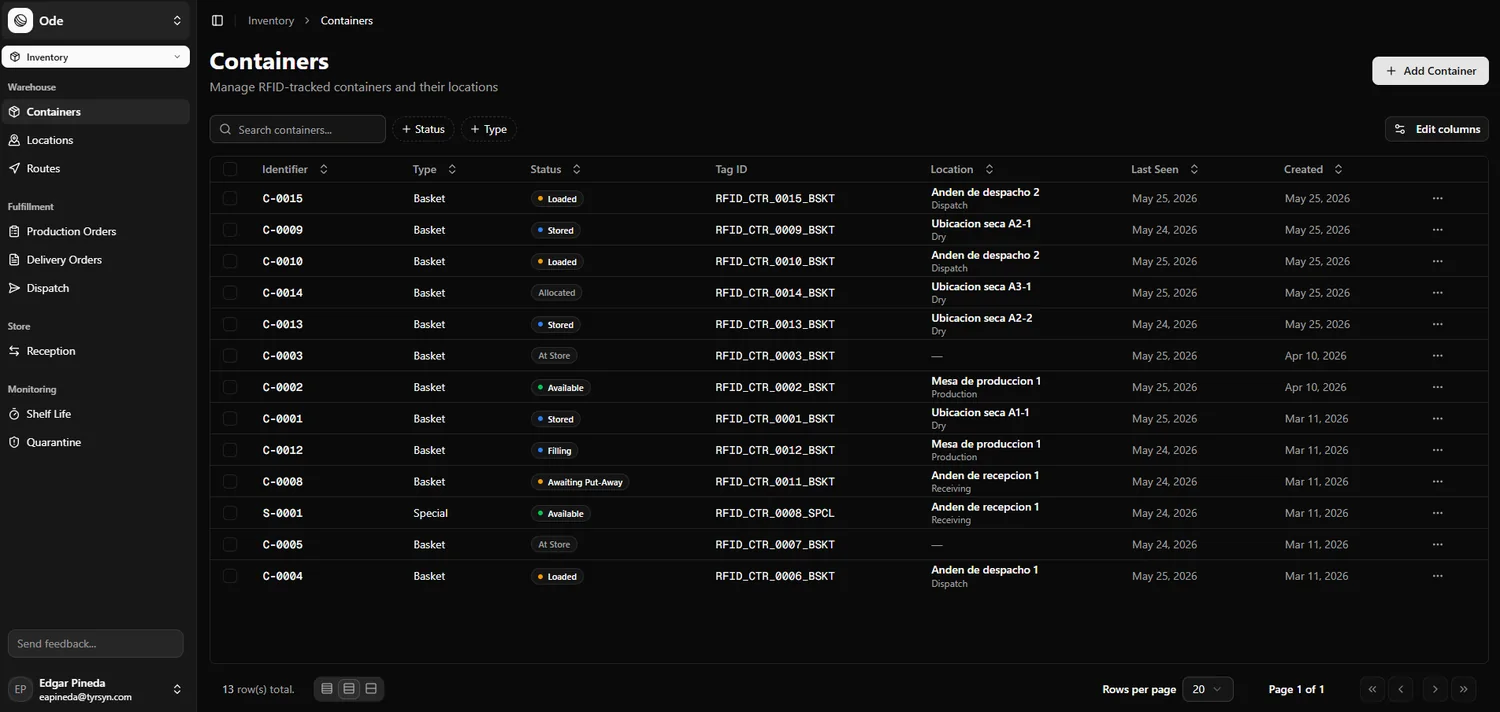
Task: Open Quarantine in the sidebar
Action: (95, 442)
